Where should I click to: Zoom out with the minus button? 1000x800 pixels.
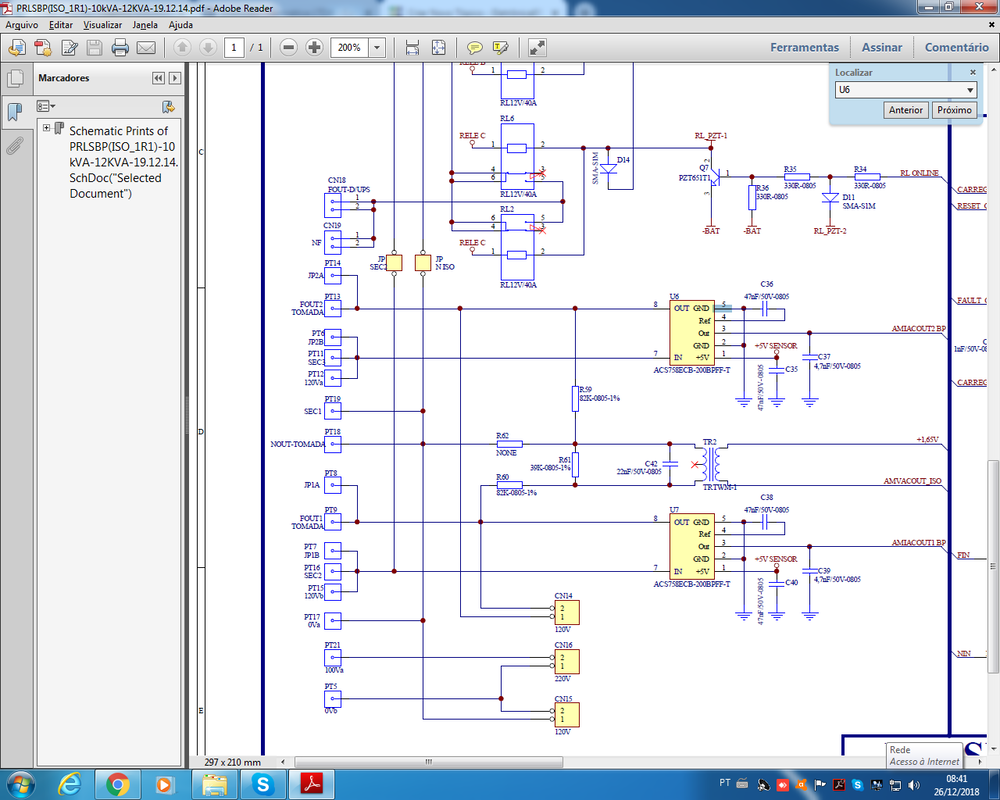[x=288, y=47]
